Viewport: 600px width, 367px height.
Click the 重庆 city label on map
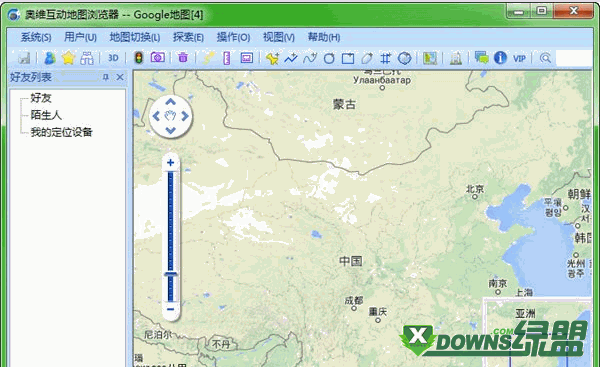(x=378, y=312)
